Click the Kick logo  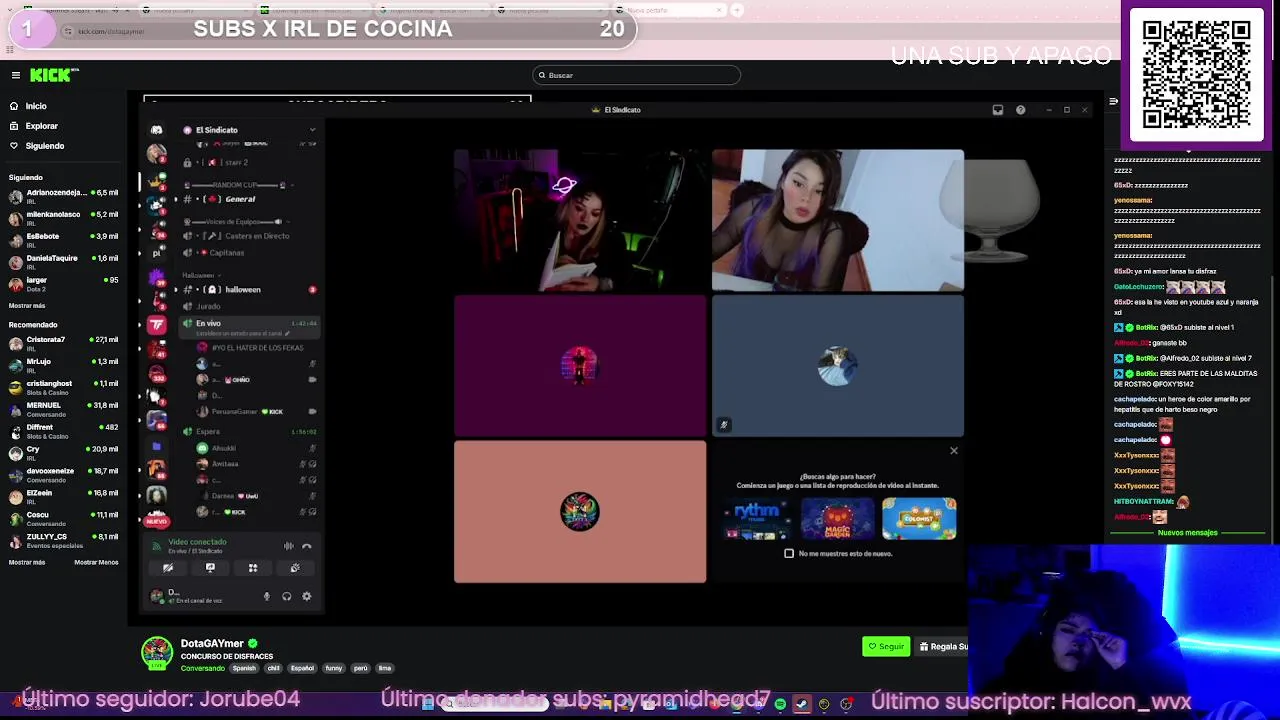53,75
